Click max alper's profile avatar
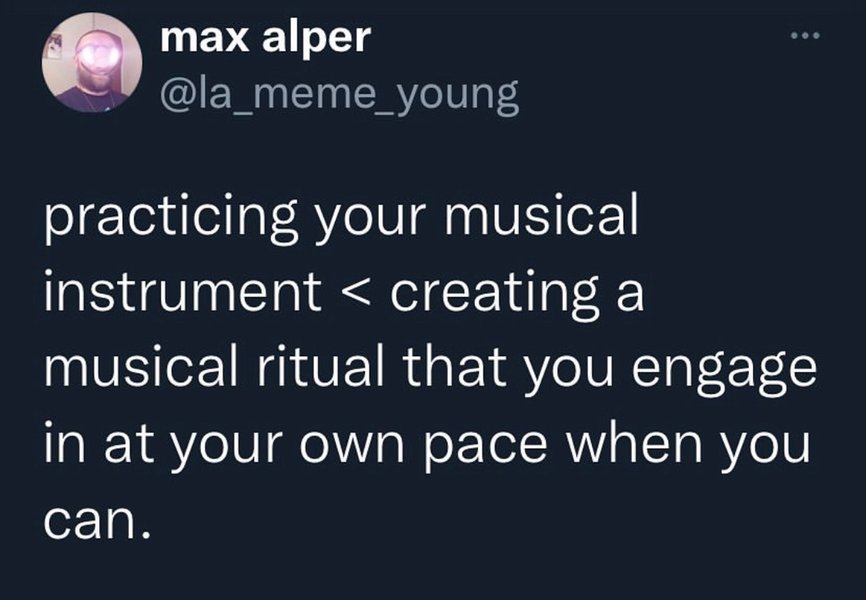866x600 pixels. pyautogui.click(x=92, y=62)
